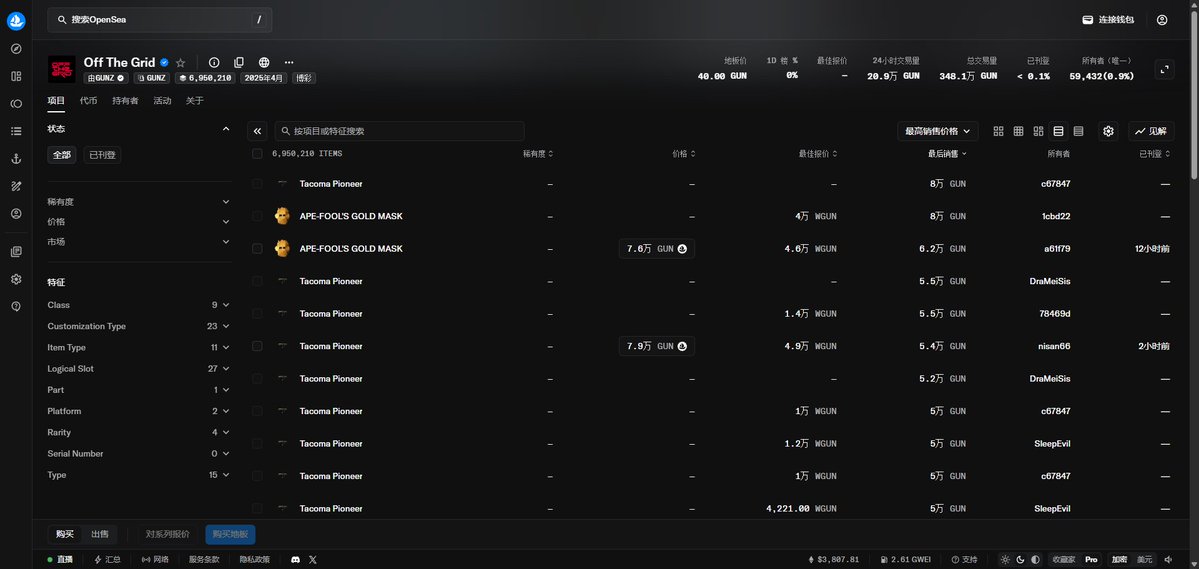Click the OpenSea logo icon

[x=16, y=21]
